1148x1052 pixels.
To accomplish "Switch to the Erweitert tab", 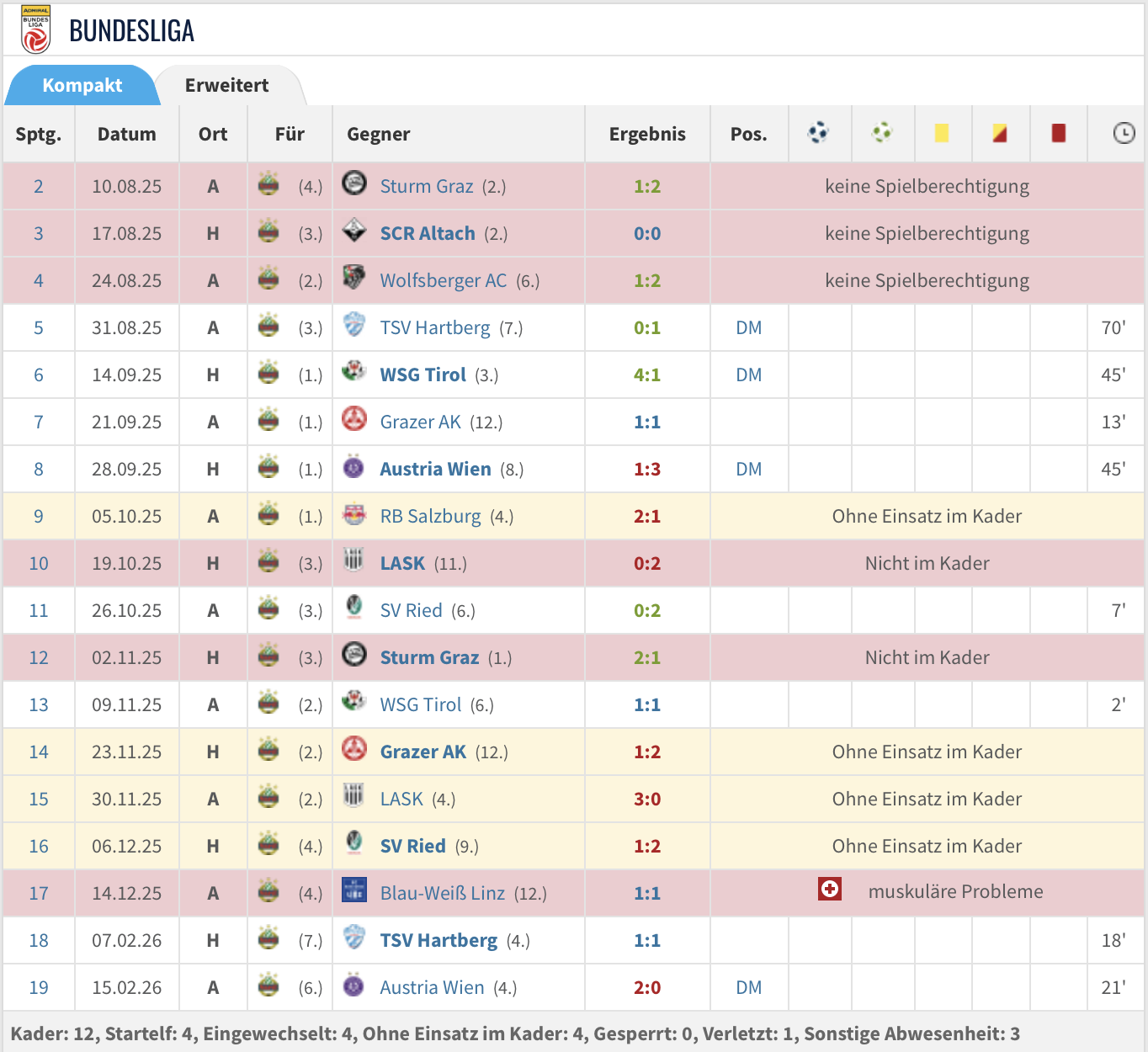I will coord(226,85).
